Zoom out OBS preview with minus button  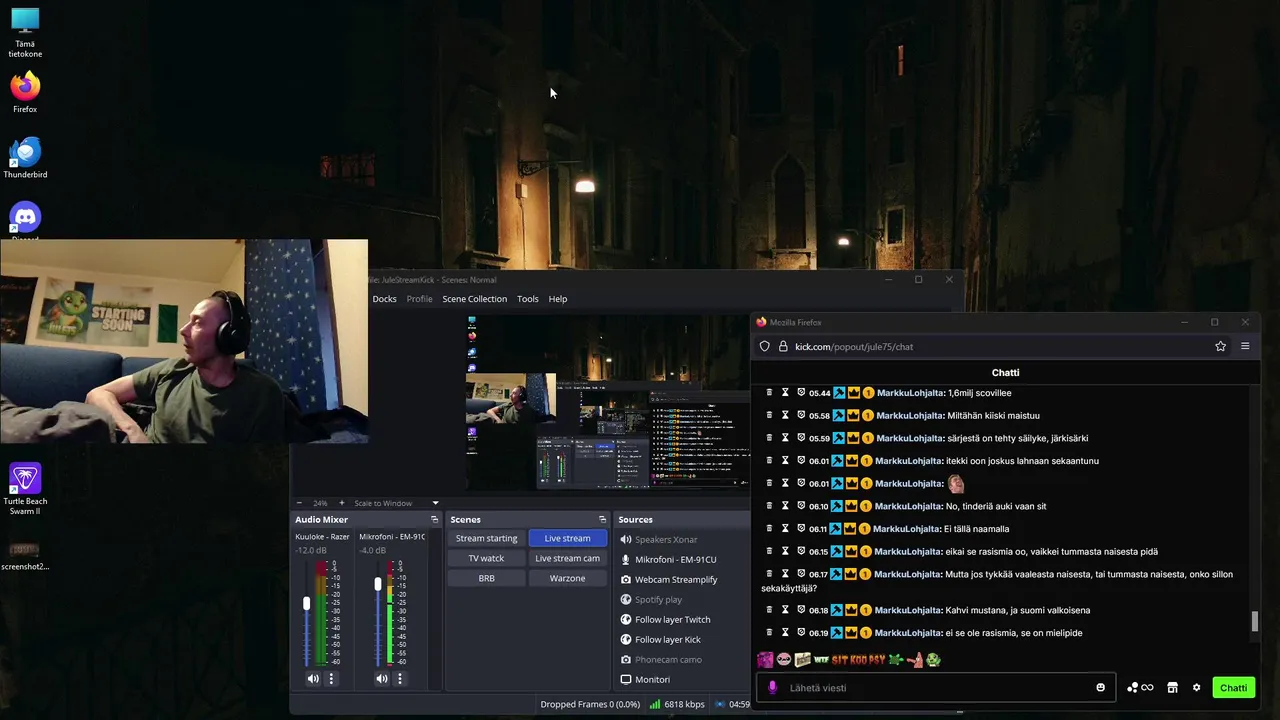click(x=298, y=503)
